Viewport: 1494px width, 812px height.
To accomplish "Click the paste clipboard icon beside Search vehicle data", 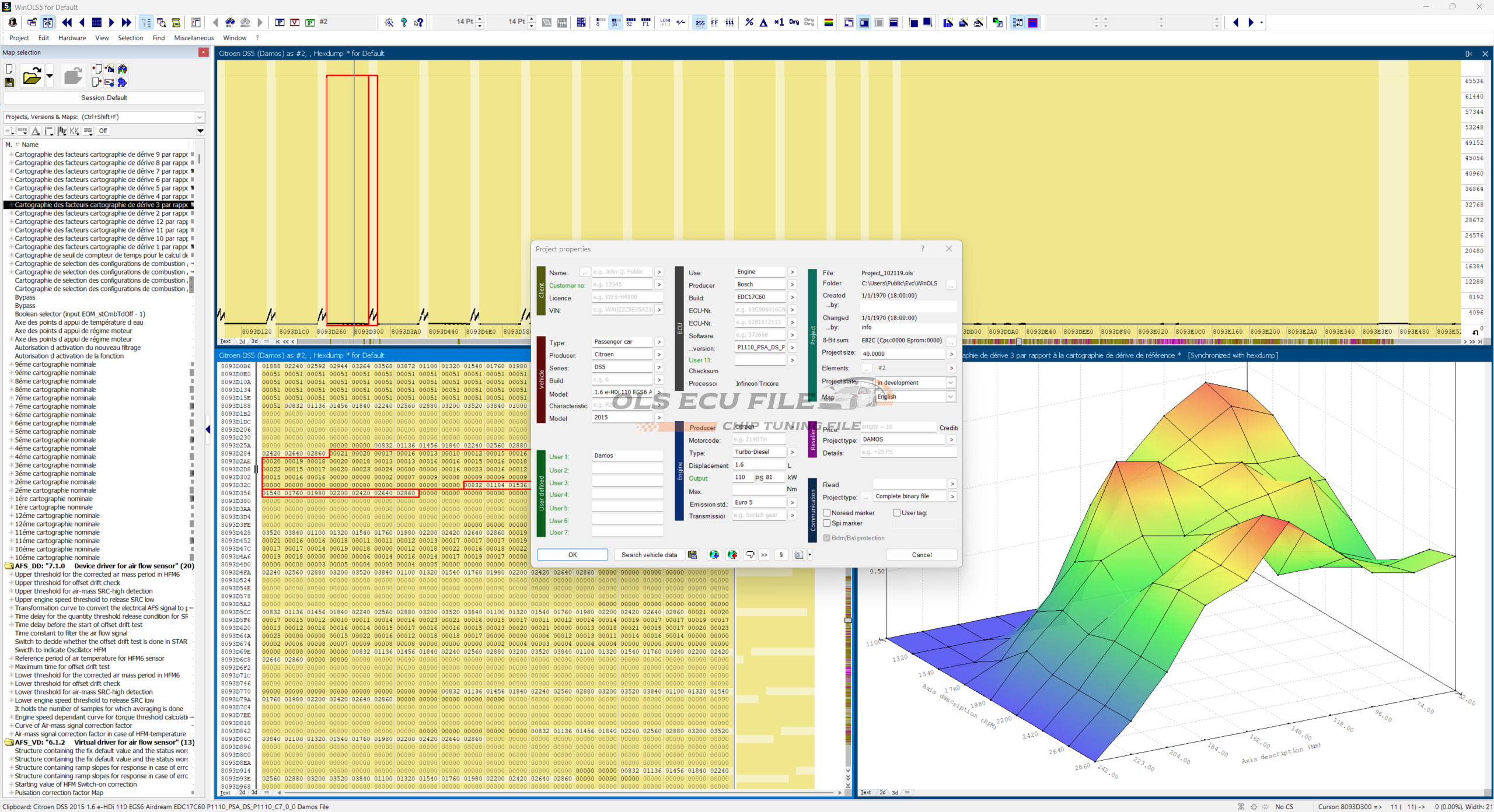I will tap(693, 555).
